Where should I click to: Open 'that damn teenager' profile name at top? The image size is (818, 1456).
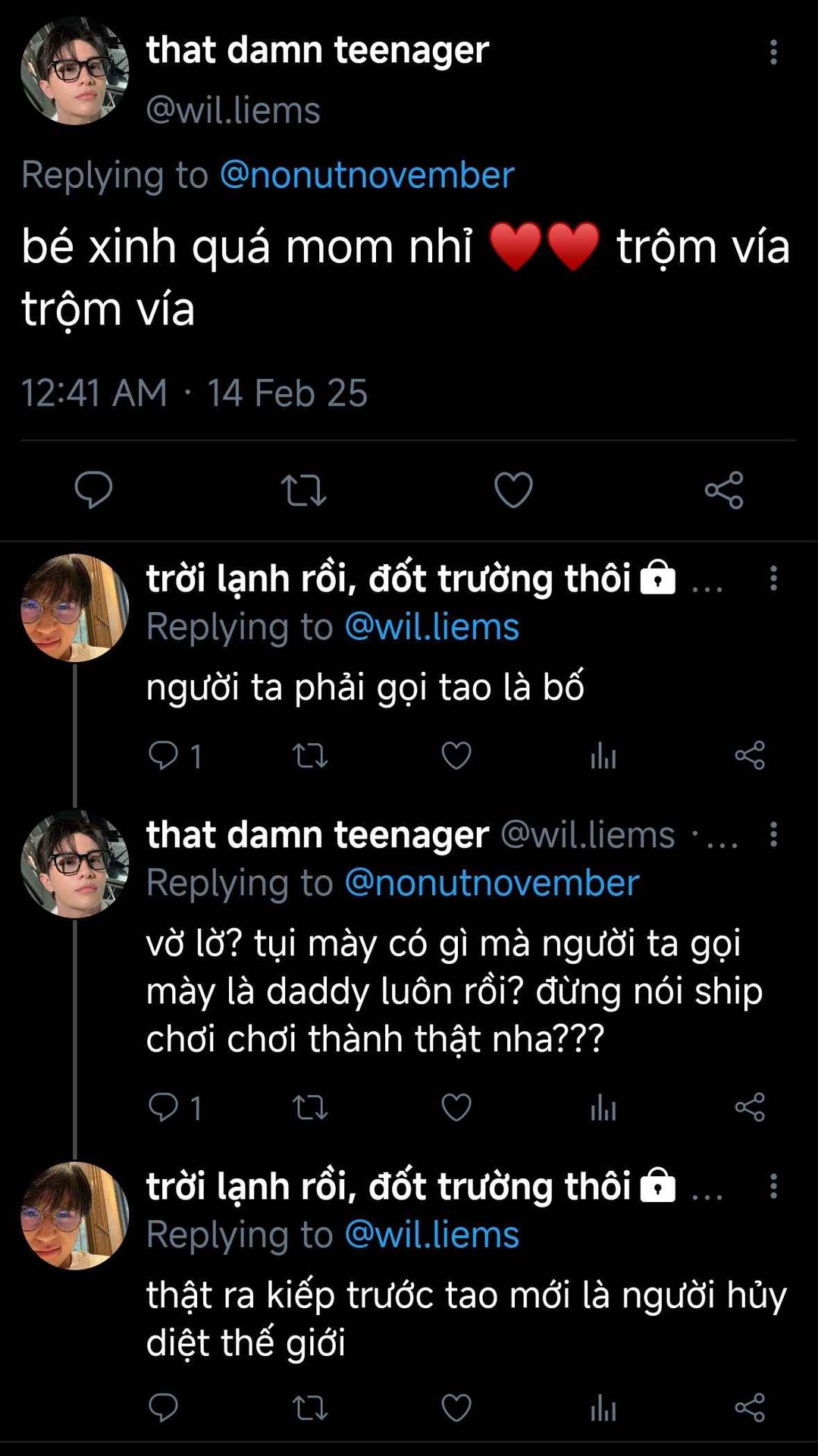[x=317, y=50]
